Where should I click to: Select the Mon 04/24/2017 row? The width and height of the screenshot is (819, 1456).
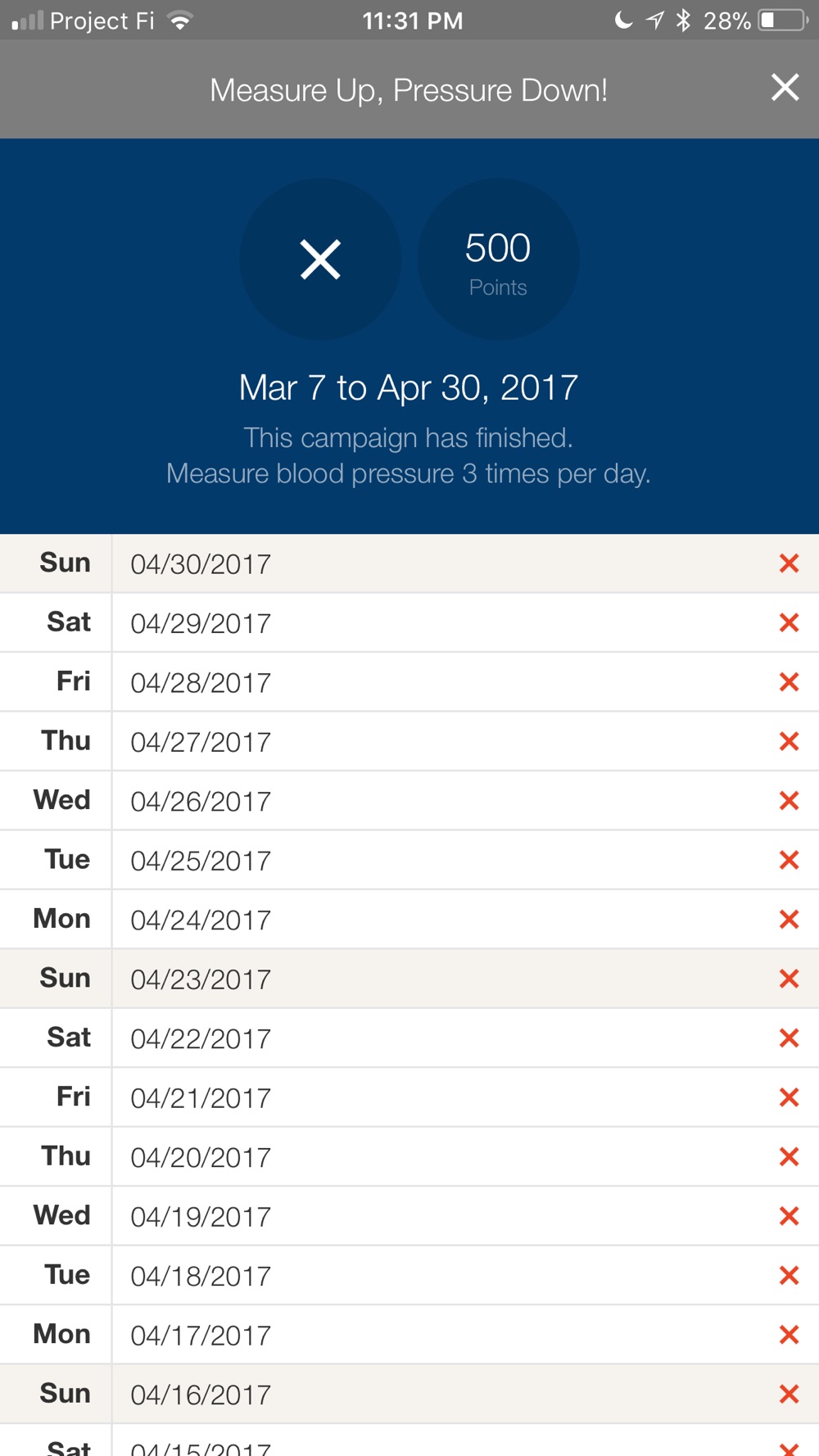pyautogui.click(x=409, y=920)
